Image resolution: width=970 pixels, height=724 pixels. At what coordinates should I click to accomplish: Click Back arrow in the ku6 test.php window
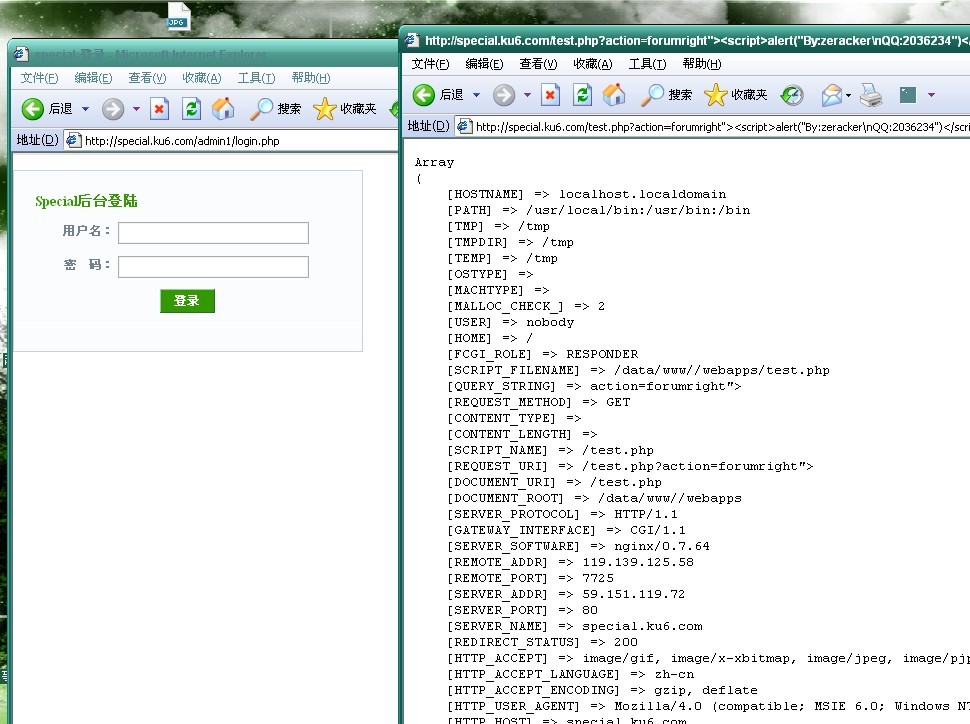tap(424, 95)
